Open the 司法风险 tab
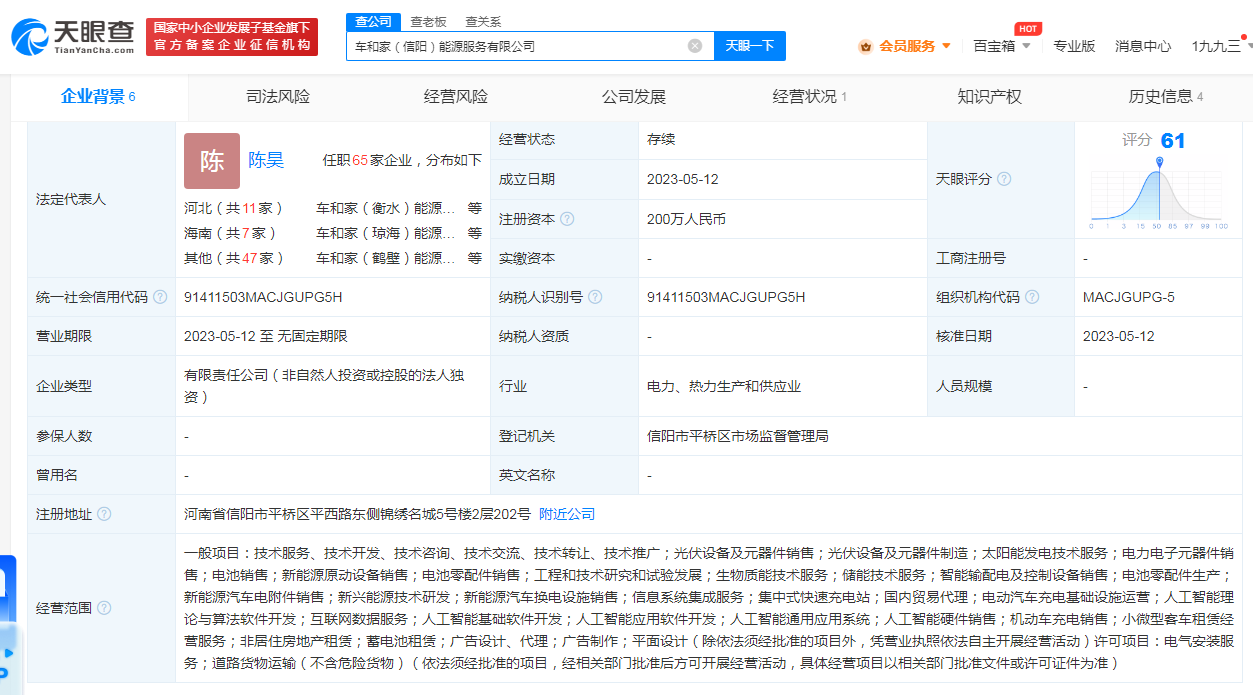The height and width of the screenshot is (695, 1253). coord(278,97)
